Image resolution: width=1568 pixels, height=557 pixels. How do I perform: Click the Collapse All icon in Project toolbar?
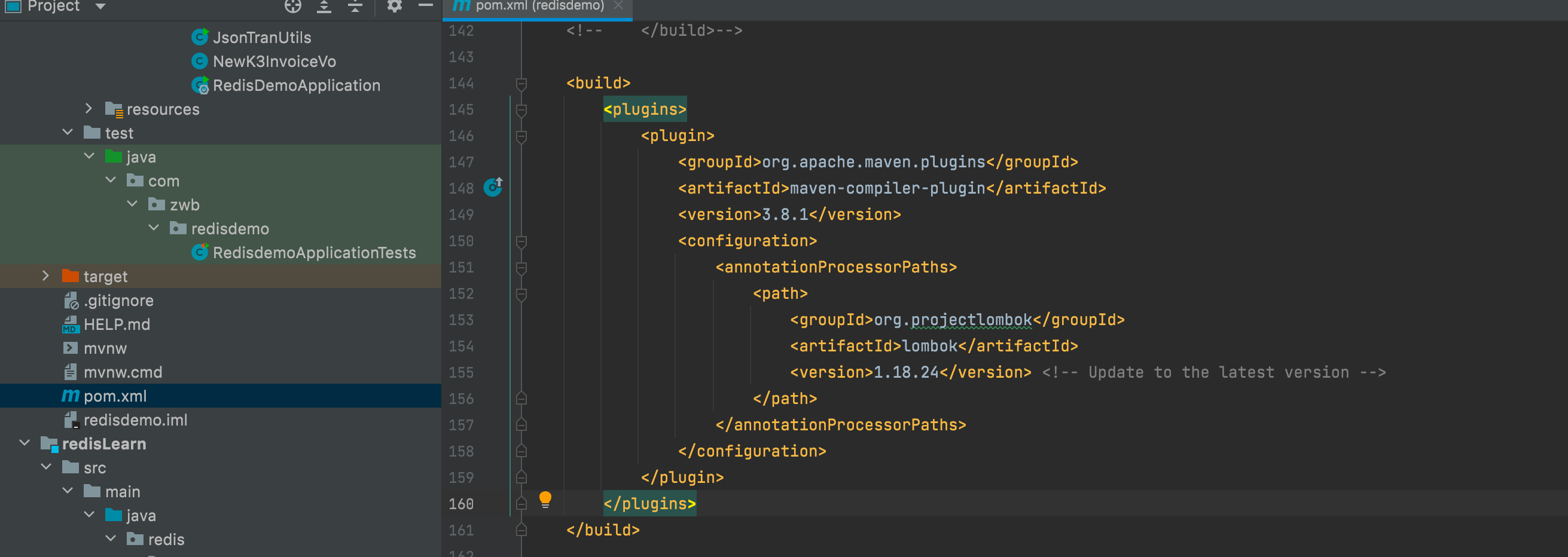pyautogui.click(x=355, y=6)
